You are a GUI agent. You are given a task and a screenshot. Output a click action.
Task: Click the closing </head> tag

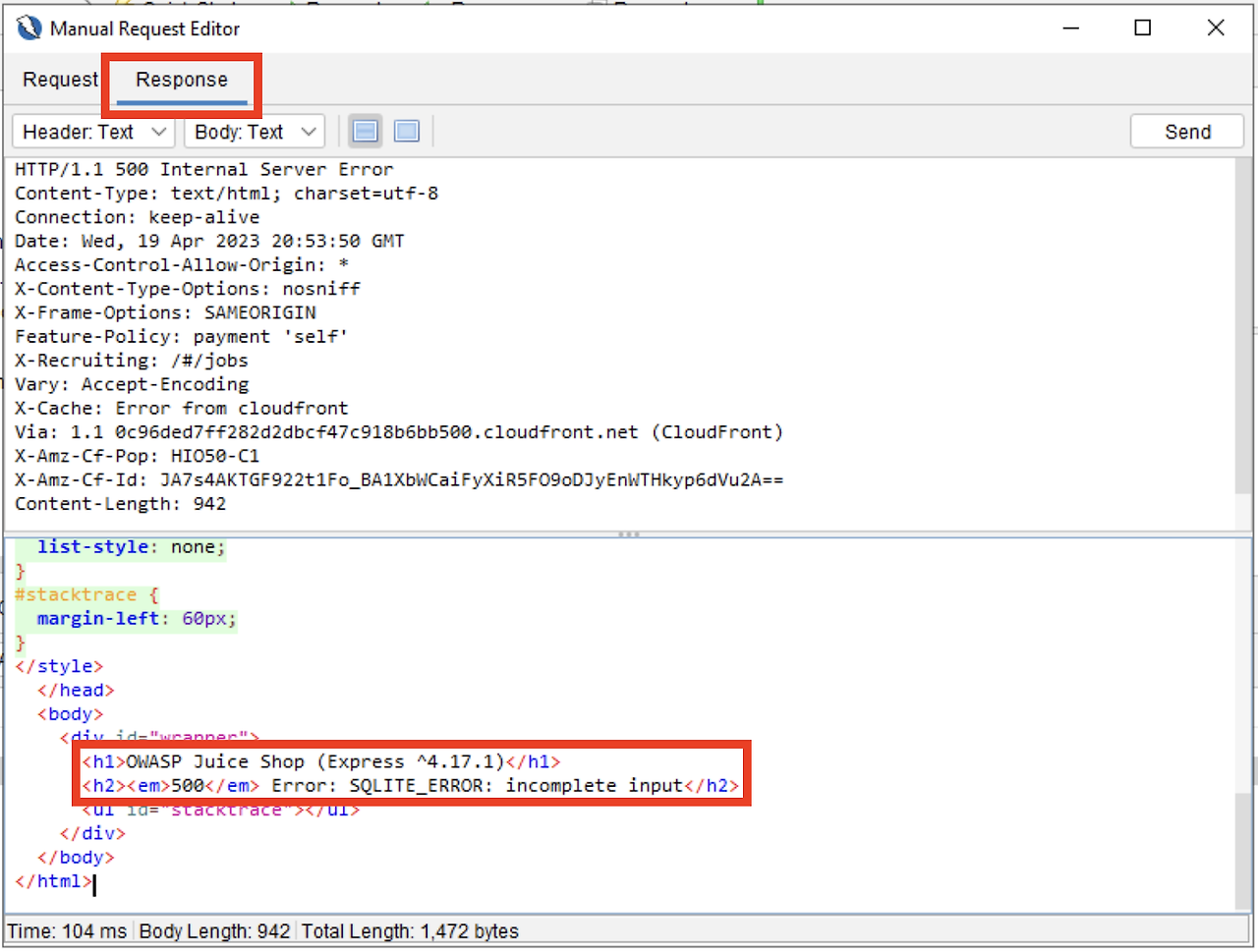tap(76, 690)
